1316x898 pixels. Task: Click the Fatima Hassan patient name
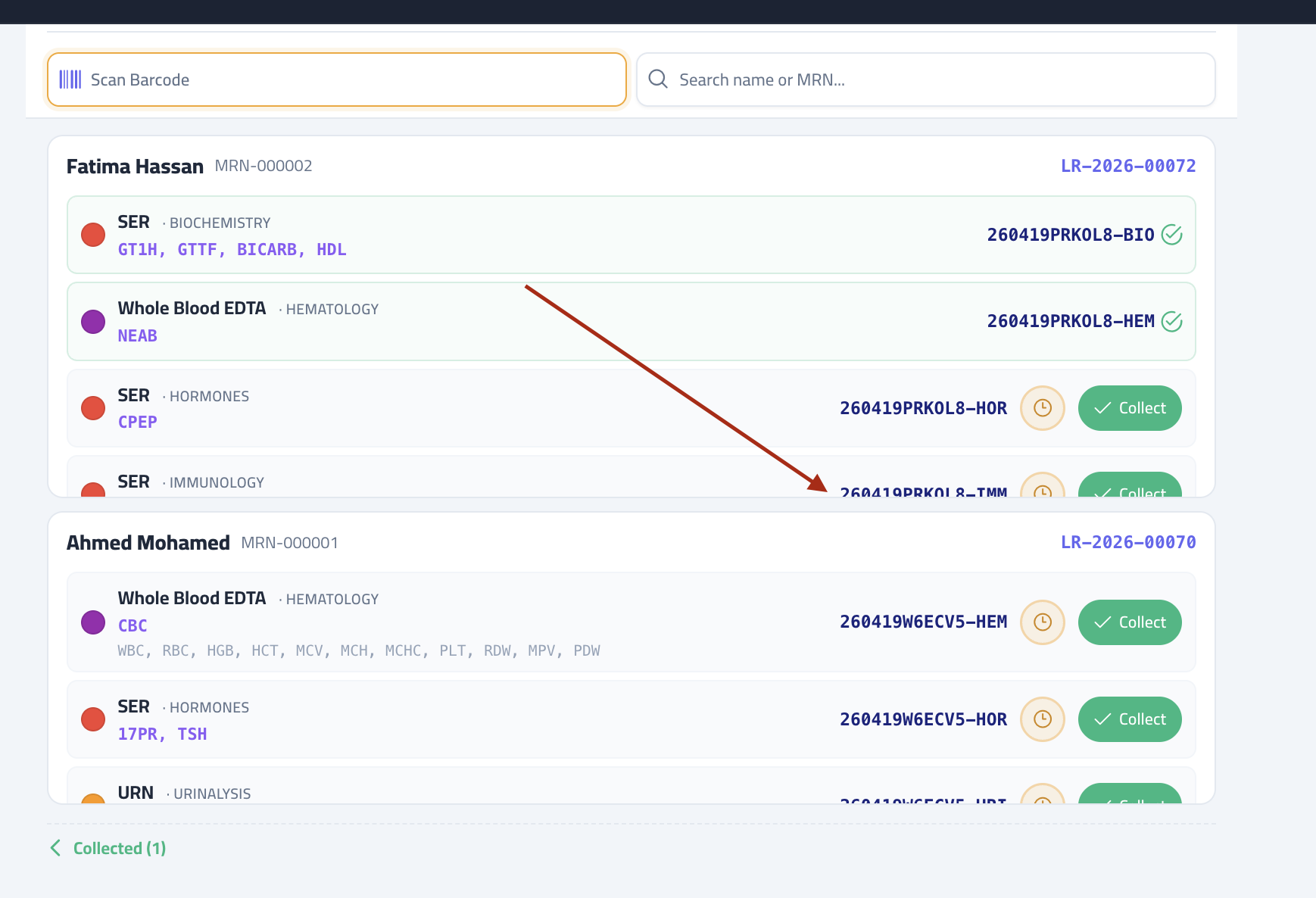(x=135, y=167)
